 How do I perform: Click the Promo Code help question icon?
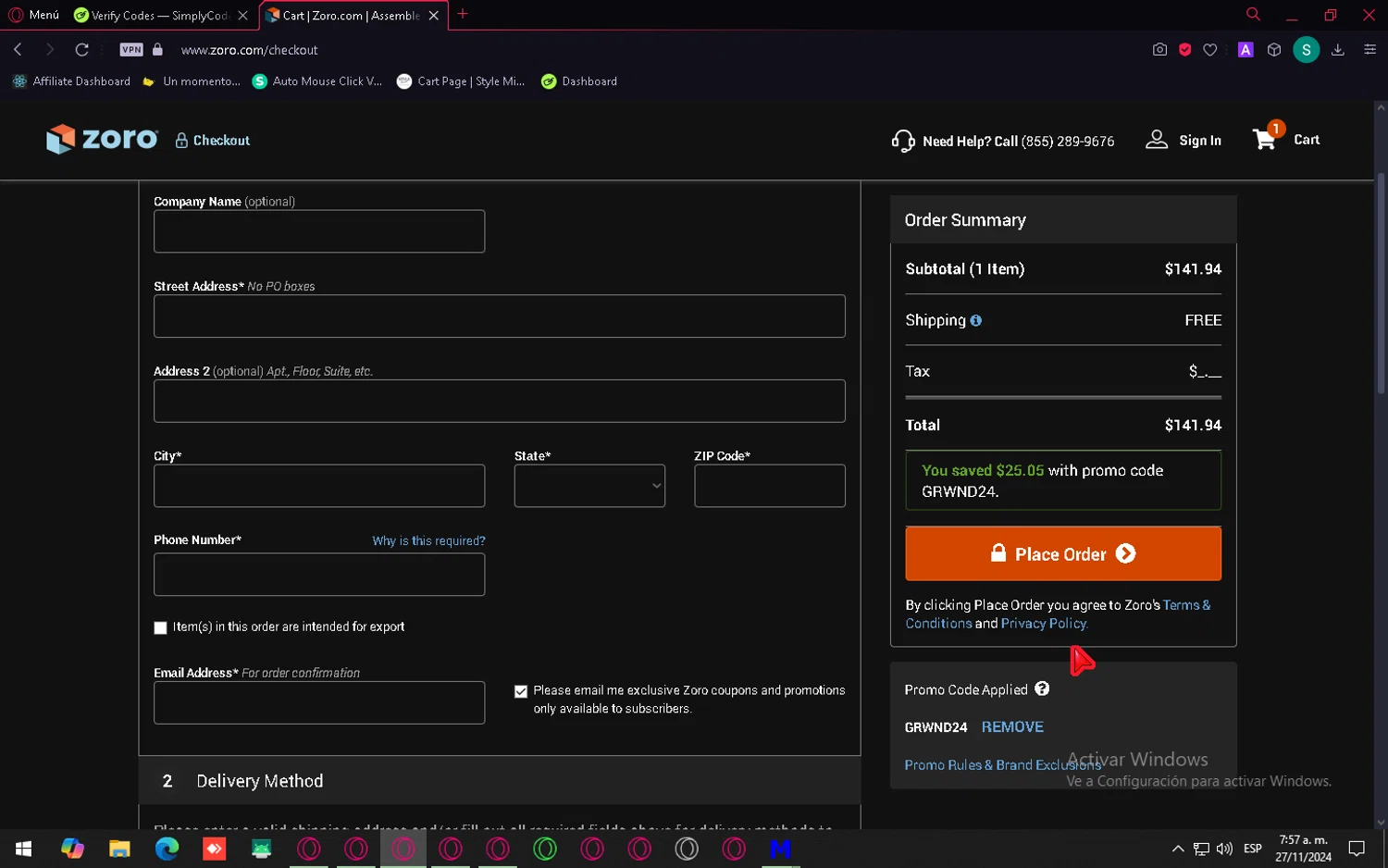(x=1042, y=688)
